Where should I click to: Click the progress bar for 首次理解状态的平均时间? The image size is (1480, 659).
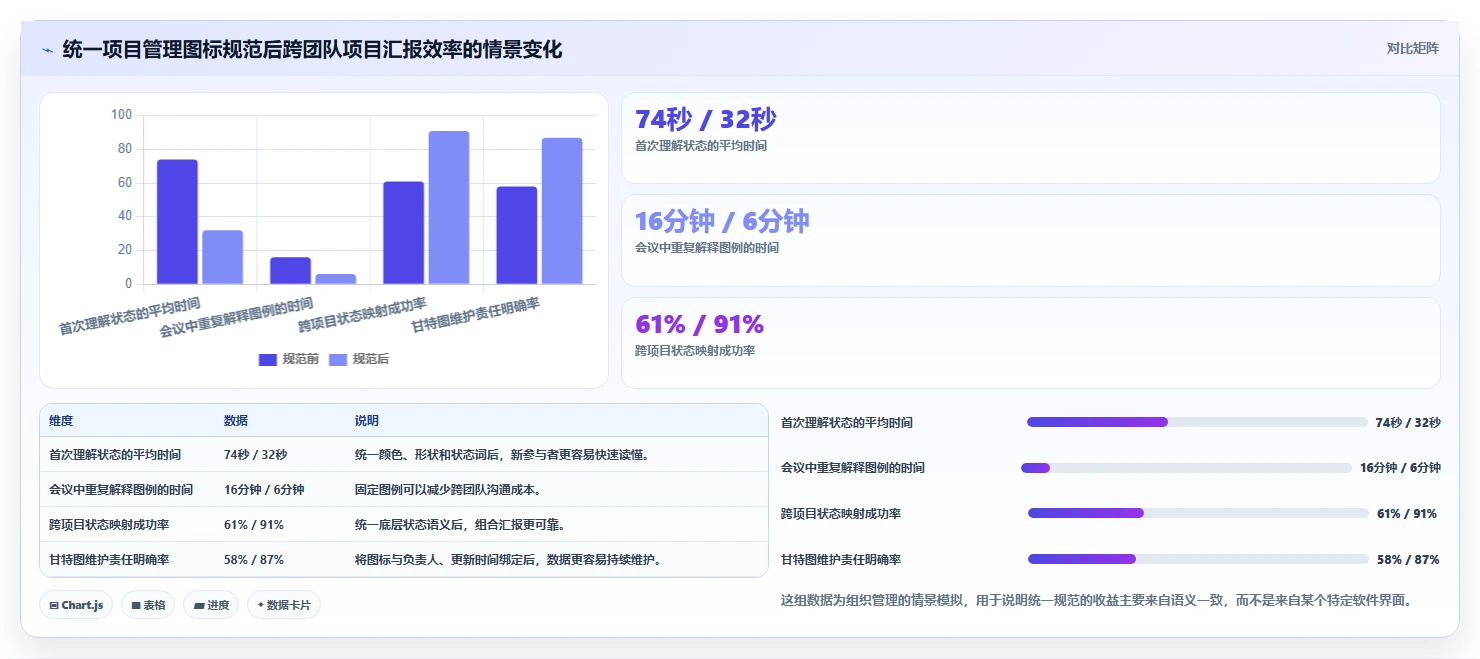click(x=1197, y=422)
